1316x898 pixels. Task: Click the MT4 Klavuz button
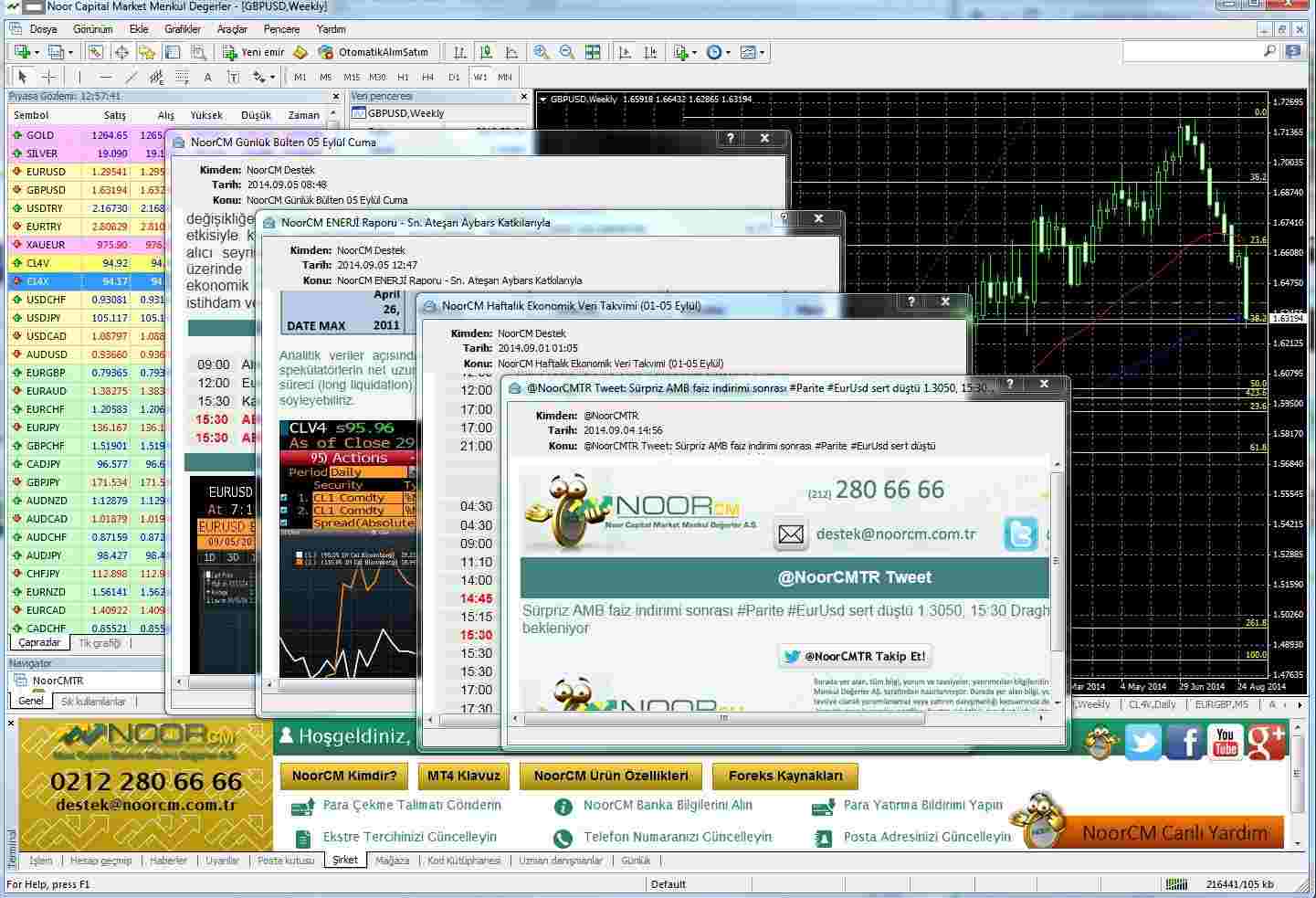(464, 776)
